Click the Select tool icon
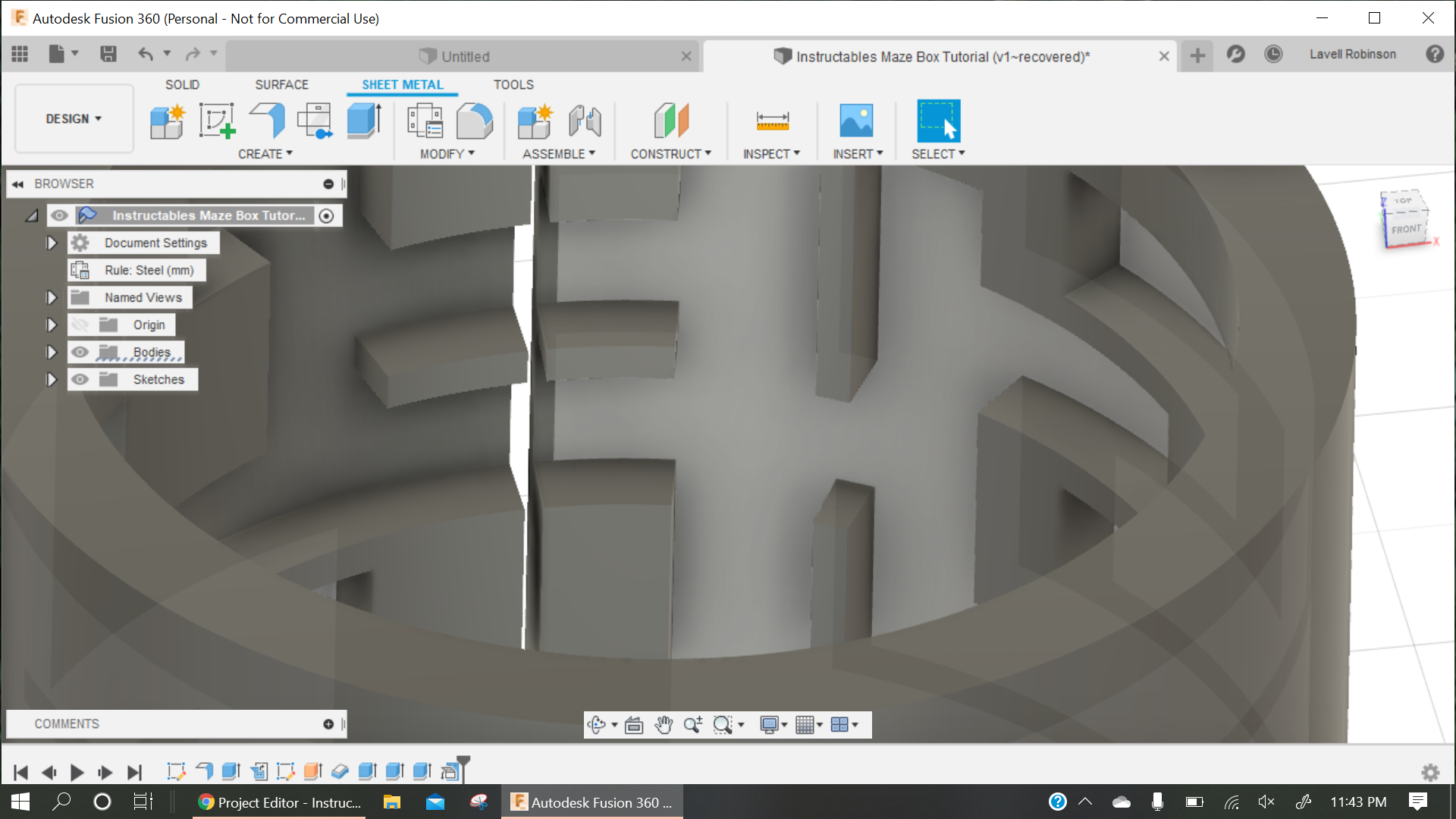Screen dimensions: 1456x819 (x=938, y=121)
